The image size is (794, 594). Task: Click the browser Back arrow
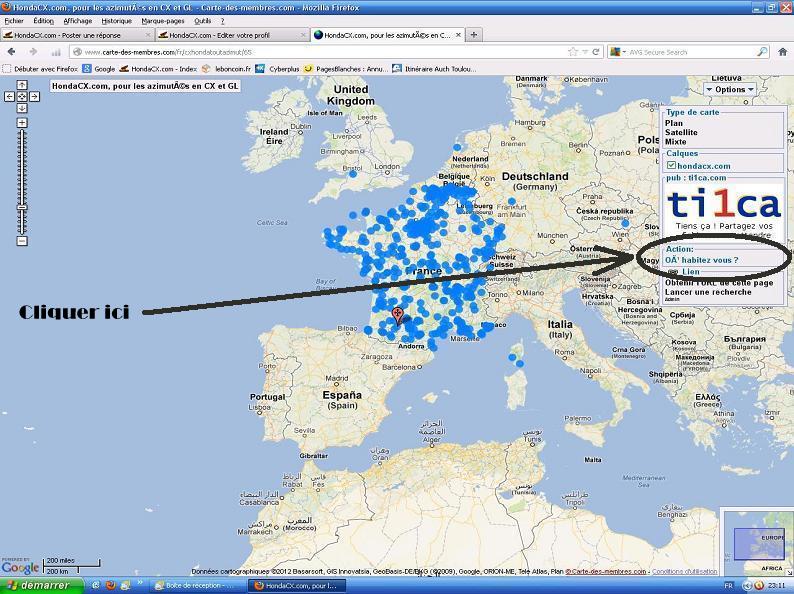coord(12,52)
